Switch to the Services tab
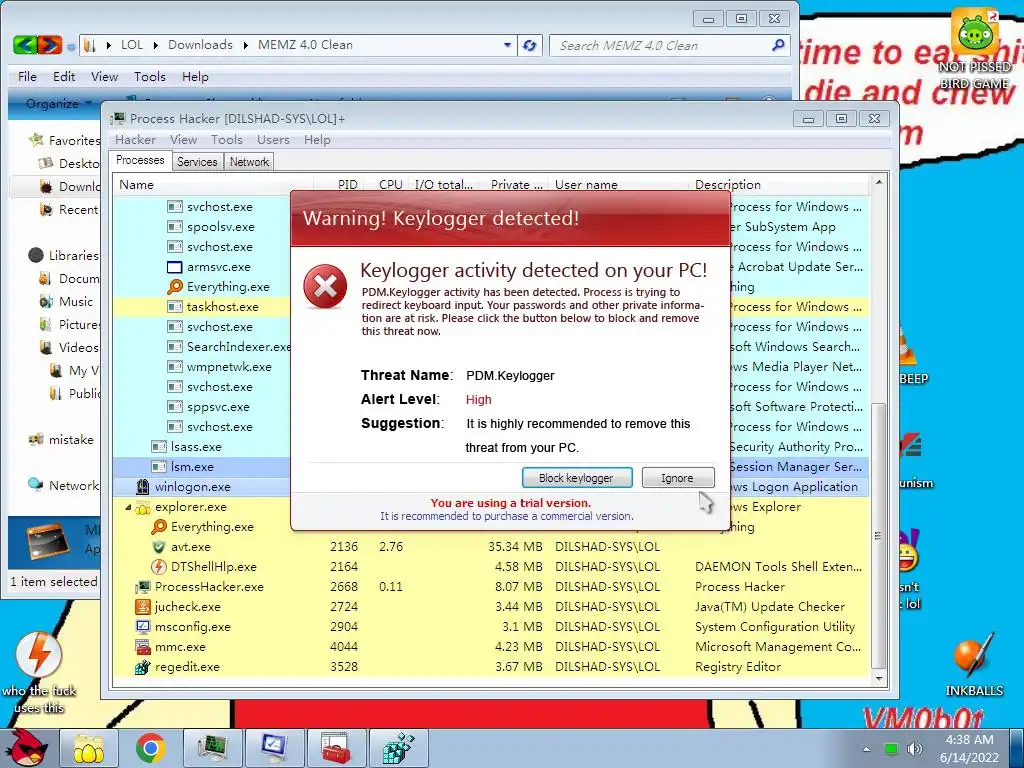Image resolution: width=1024 pixels, height=768 pixels. (x=197, y=162)
